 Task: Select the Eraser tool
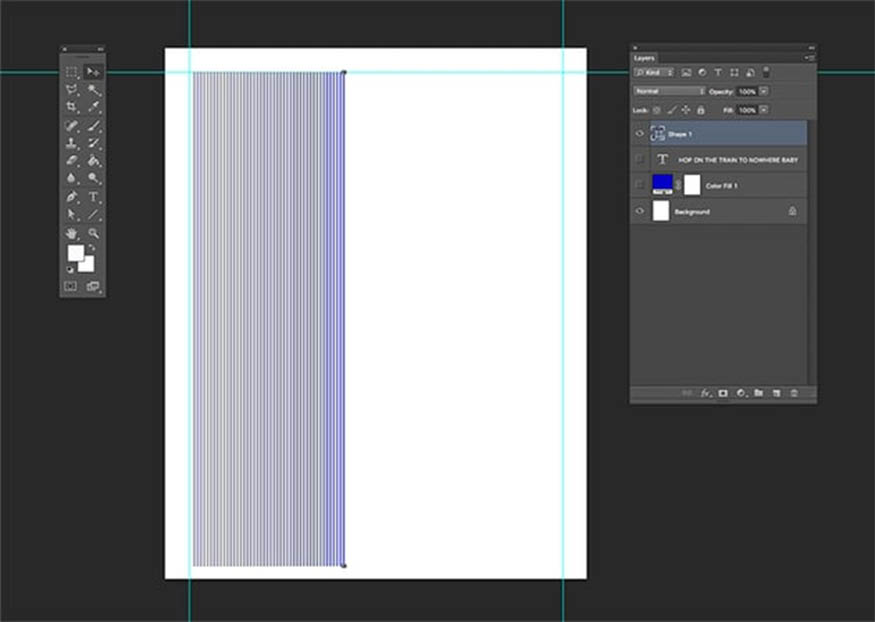coord(71,161)
